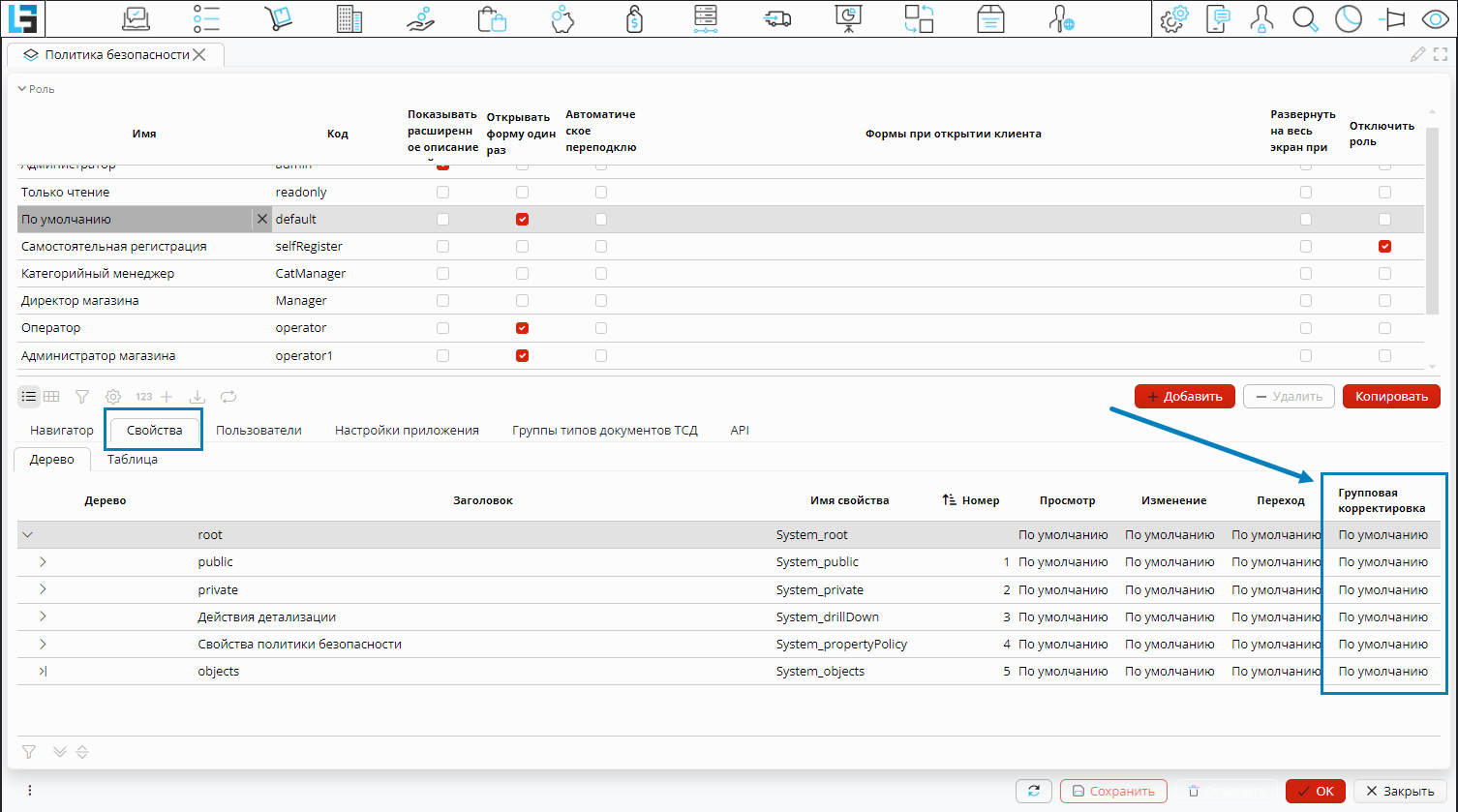
Task: Click the red 'Добавить' button
Action: click(x=1184, y=397)
